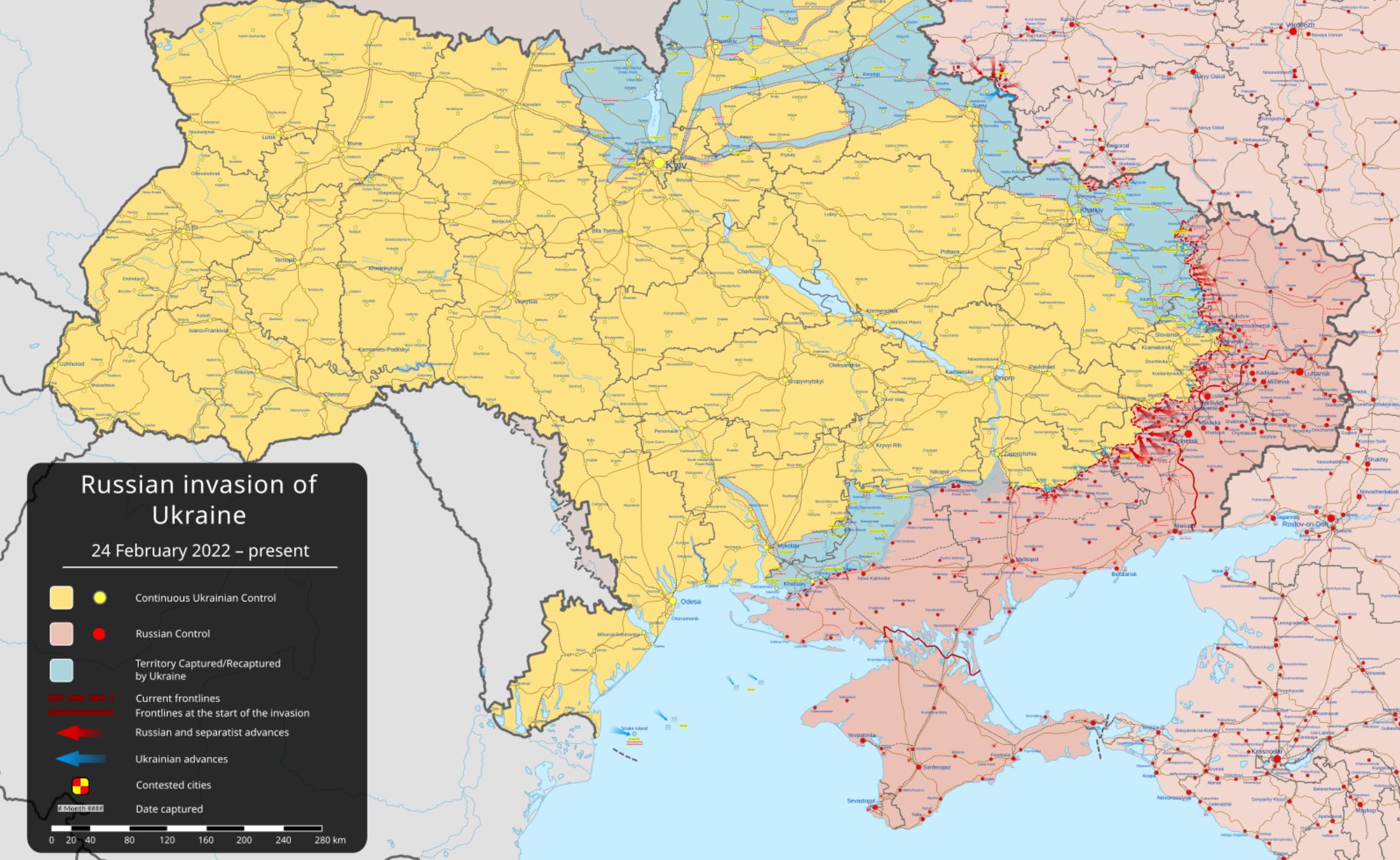Viewport: 1400px width, 860px height.
Task: Click the 'Russian Control' legend label
Action: click(173, 633)
